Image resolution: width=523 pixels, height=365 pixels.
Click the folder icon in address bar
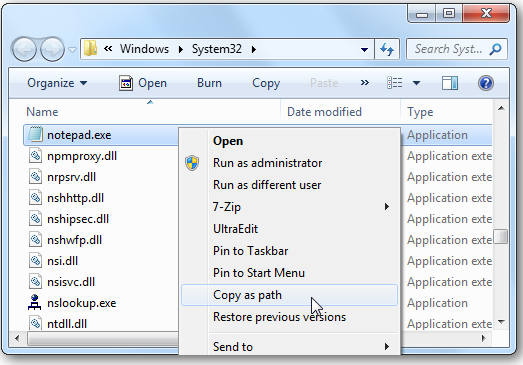pyautogui.click(x=90, y=49)
